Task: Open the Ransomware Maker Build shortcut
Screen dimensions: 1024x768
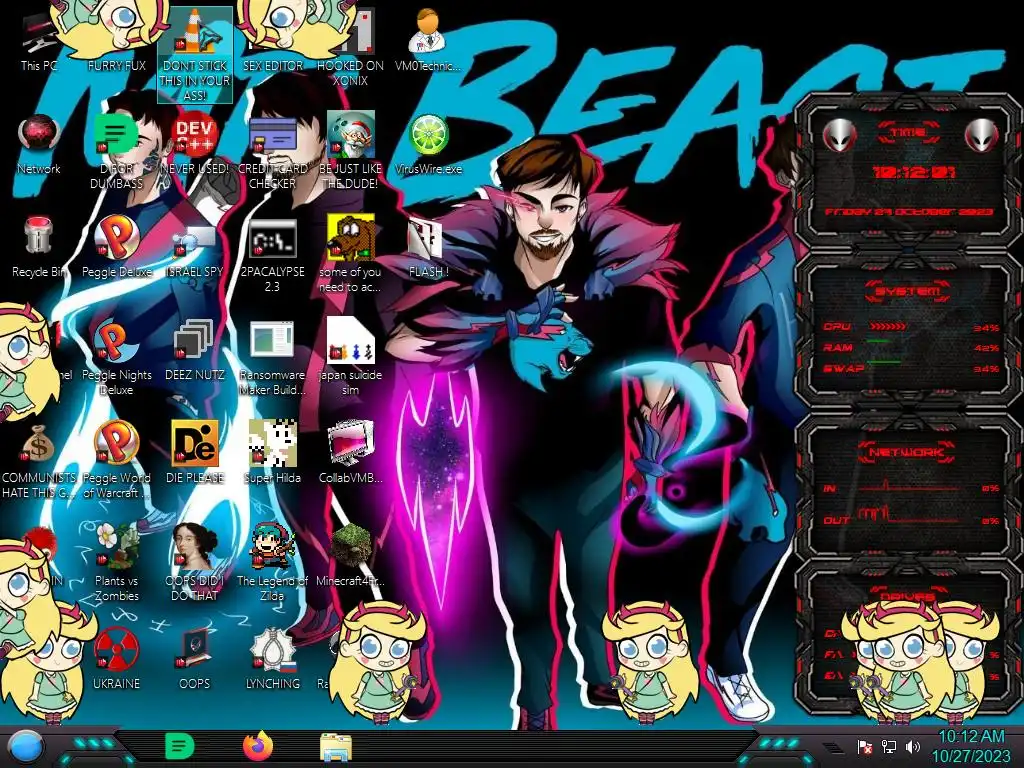Action: (272, 358)
